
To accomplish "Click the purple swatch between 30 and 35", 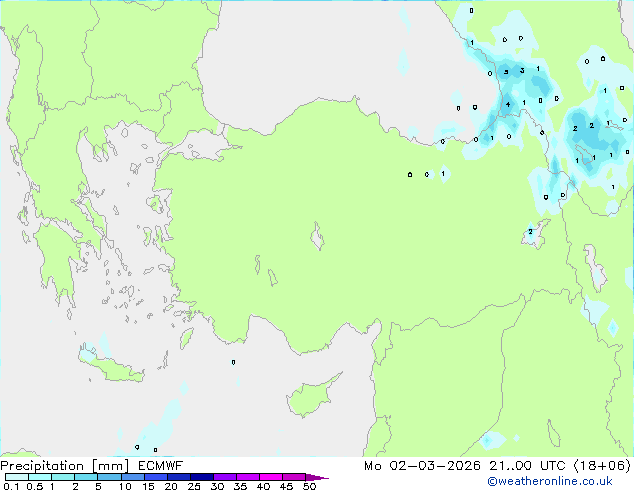I will (225, 477).
